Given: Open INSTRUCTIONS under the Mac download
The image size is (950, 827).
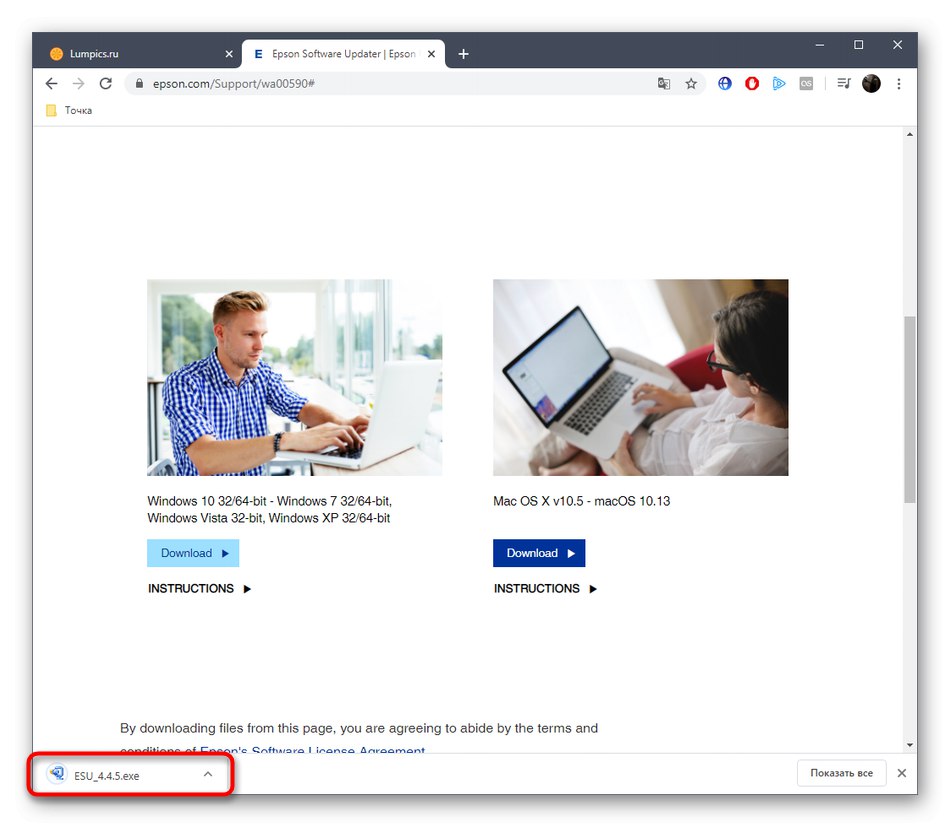Looking at the screenshot, I should (x=545, y=589).
